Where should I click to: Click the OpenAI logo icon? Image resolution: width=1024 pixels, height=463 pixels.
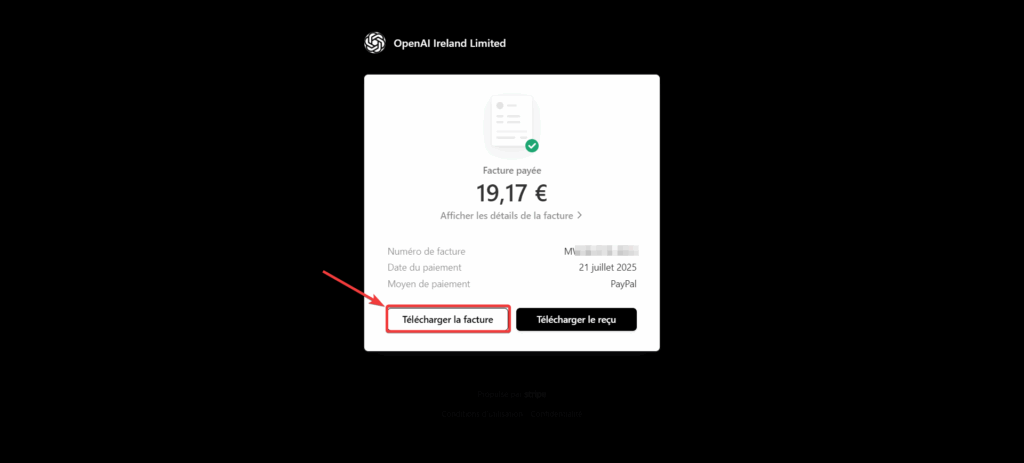coord(375,43)
